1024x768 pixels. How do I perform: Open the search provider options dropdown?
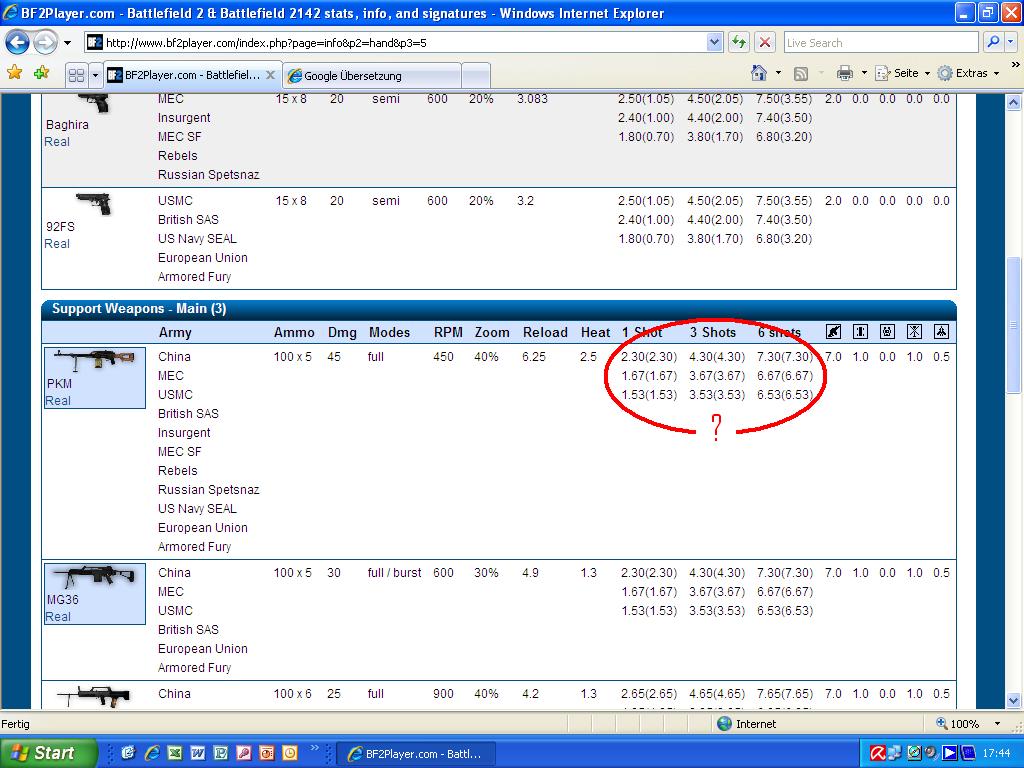click(1011, 42)
